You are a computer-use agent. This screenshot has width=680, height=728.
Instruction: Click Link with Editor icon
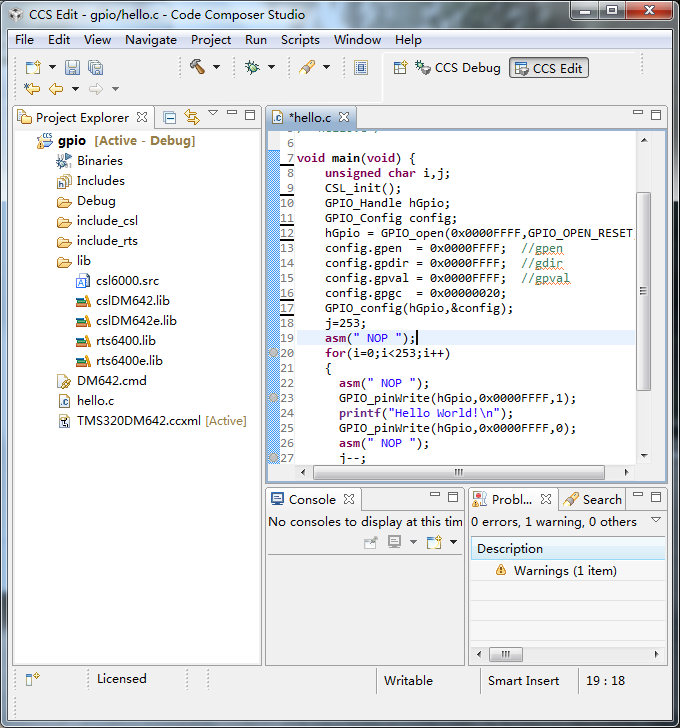[191, 117]
